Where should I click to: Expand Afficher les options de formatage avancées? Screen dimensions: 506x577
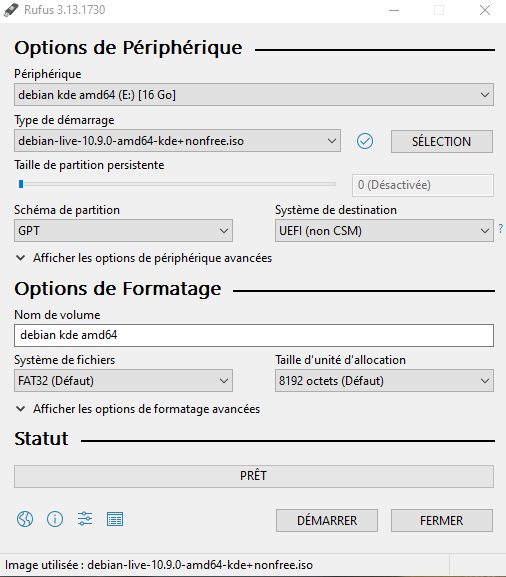pos(138,409)
